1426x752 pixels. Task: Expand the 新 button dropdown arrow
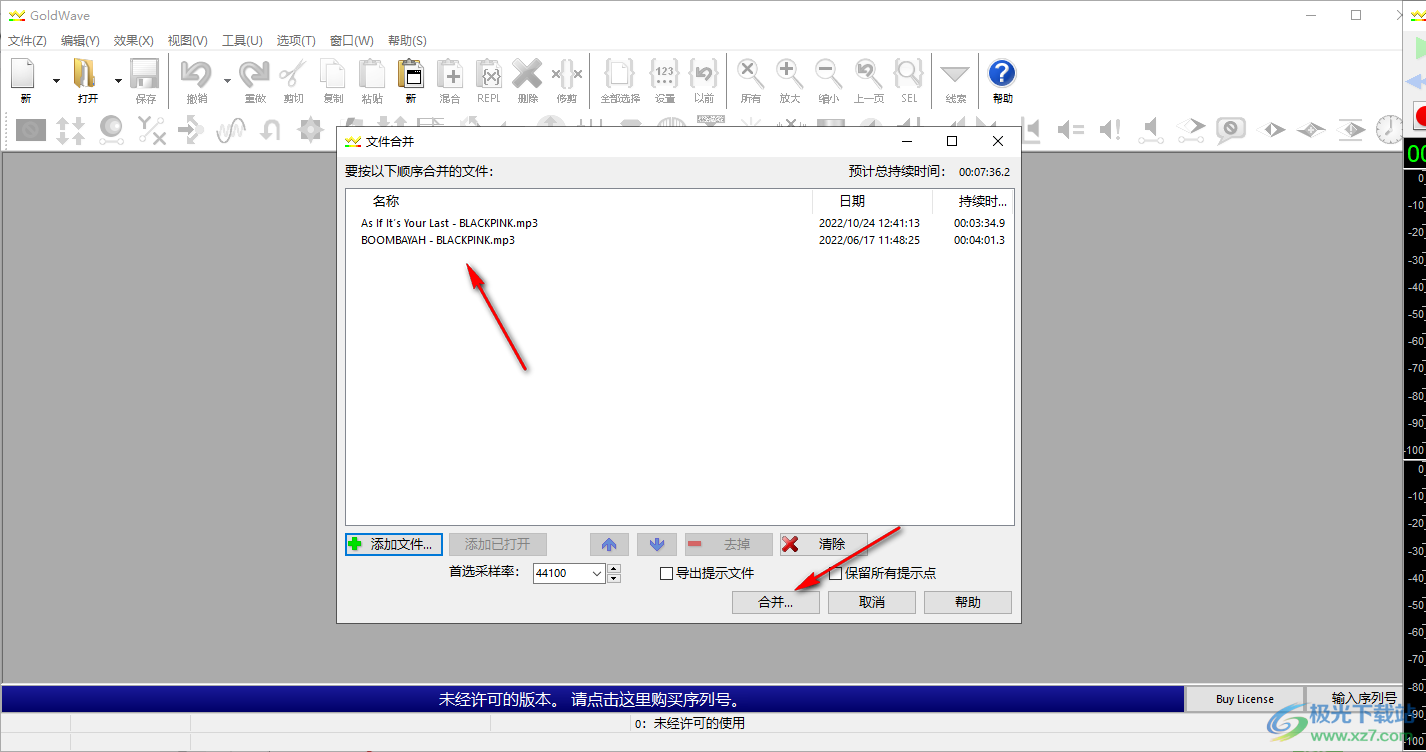pyautogui.click(x=56, y=80)
